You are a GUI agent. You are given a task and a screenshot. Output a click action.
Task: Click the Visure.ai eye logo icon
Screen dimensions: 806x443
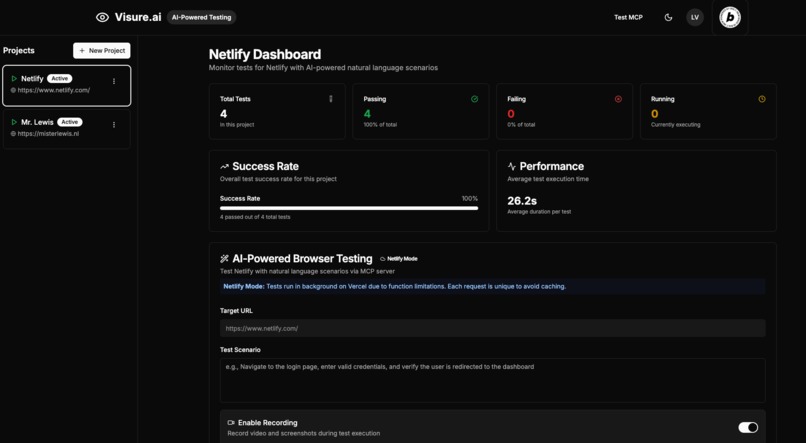[102, 17]
